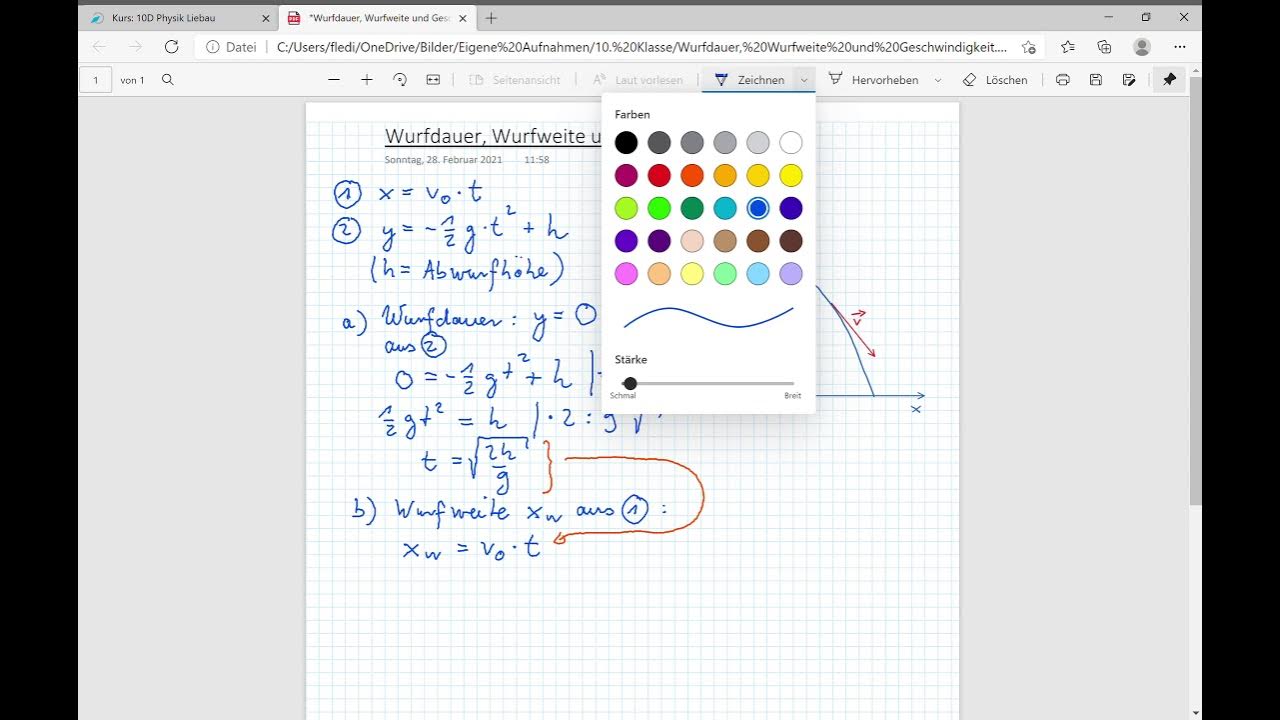This screenshot has width=1280, height=720.
Task: Open the Favorites list icon
Action: [1067, 47]
